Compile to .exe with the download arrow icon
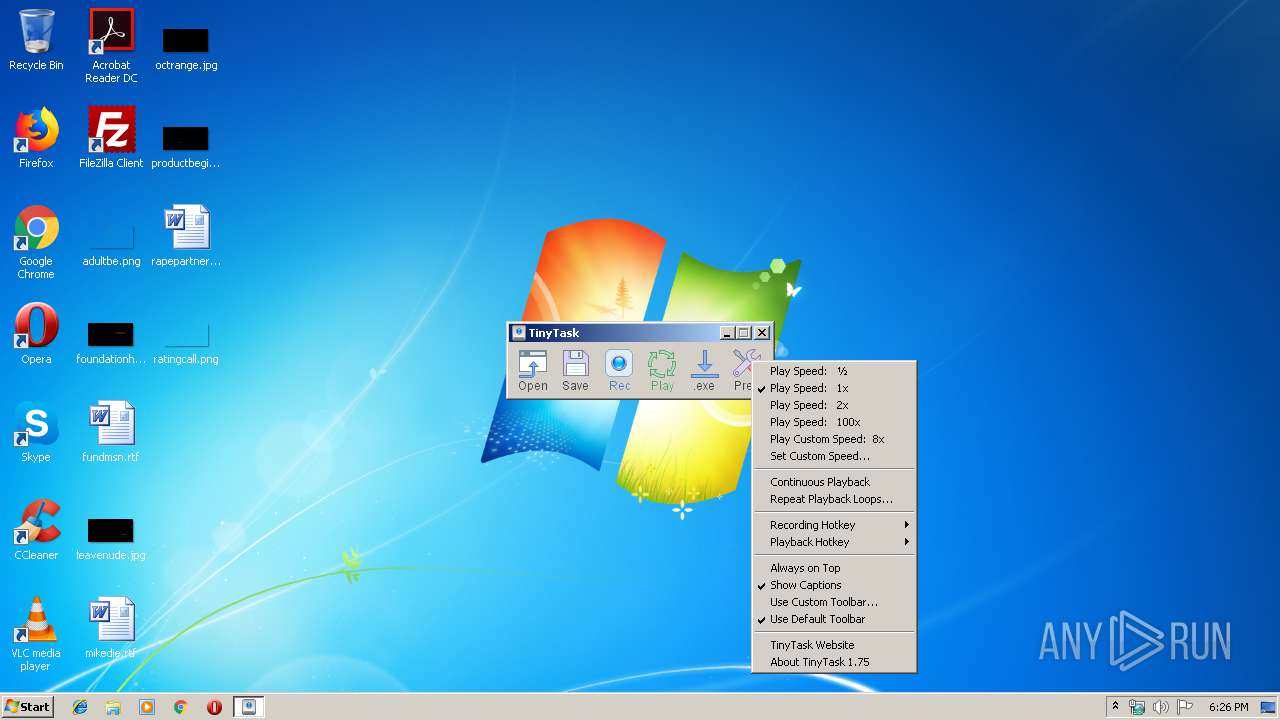The image size is (1280, 720). (705, 371)
